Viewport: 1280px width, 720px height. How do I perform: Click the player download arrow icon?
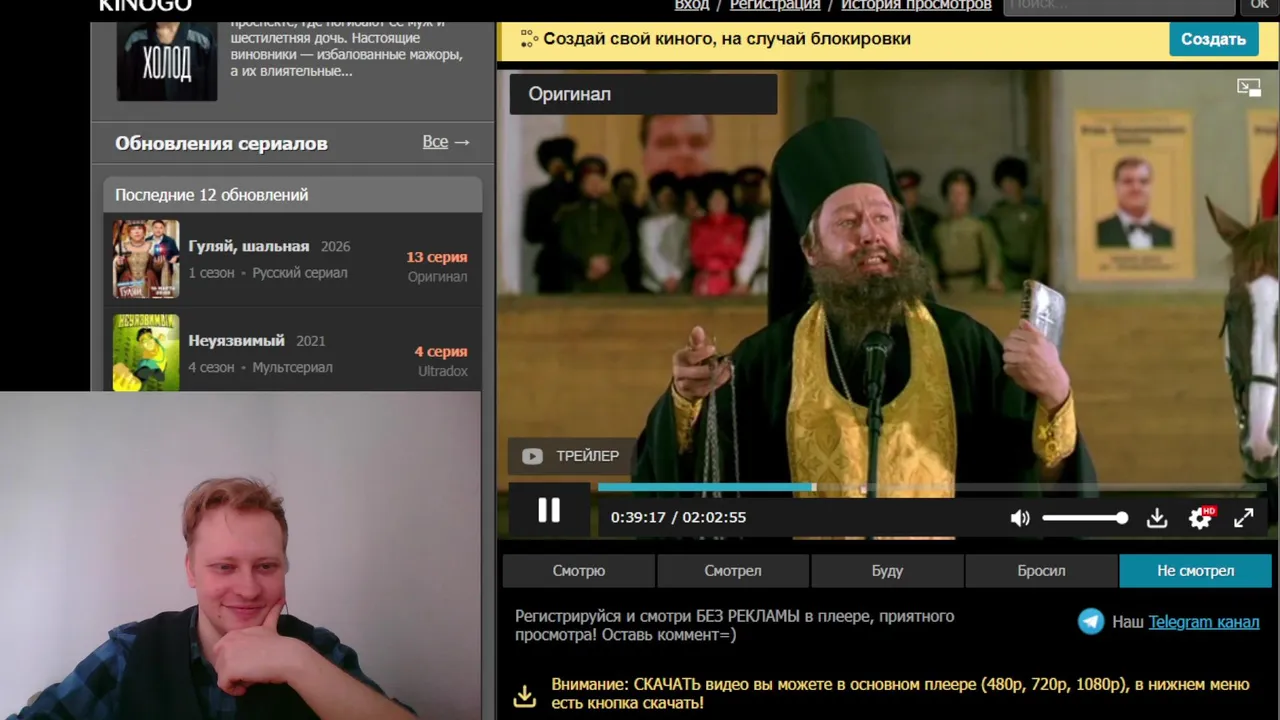(1157, 518)
